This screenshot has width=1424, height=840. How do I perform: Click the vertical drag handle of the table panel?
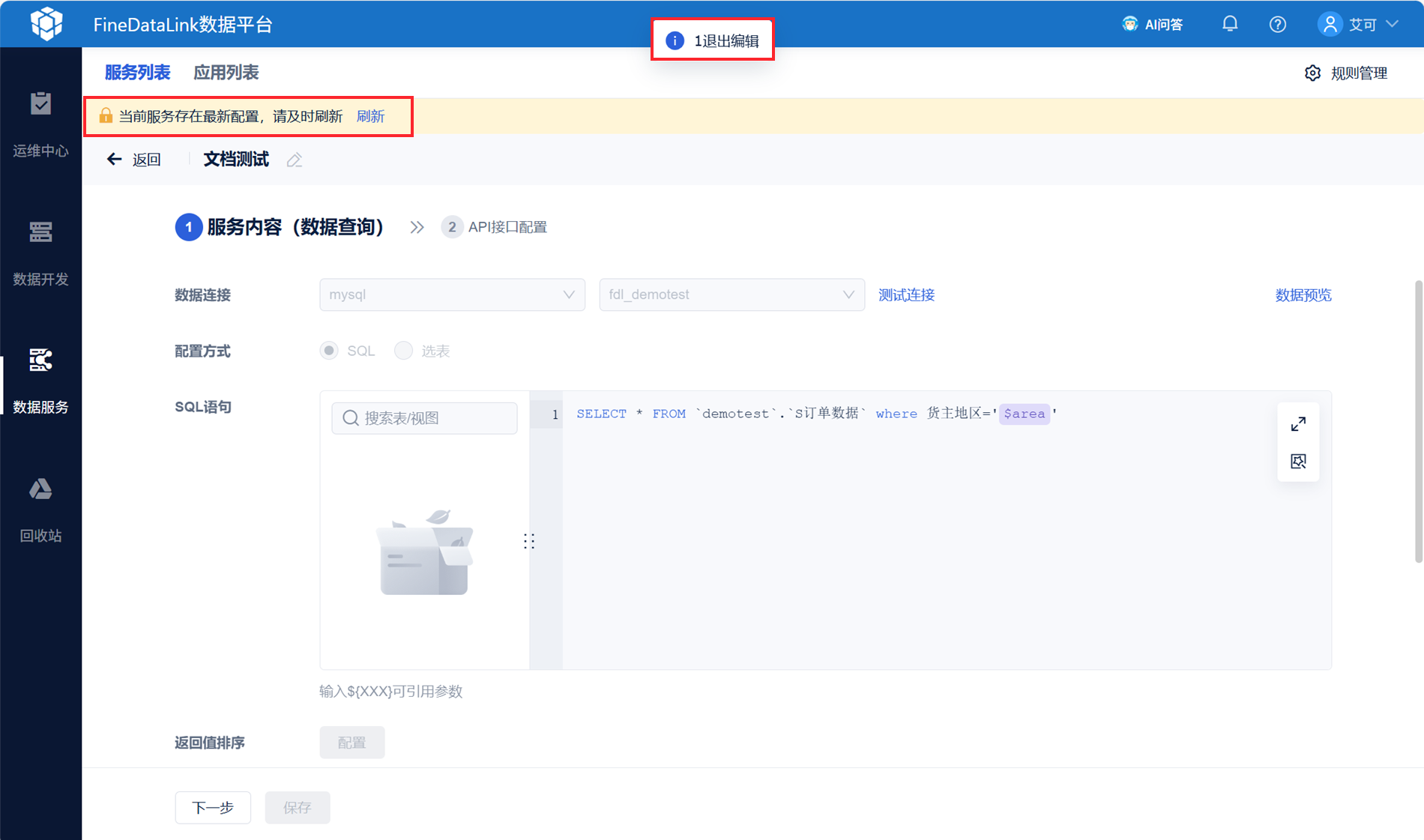pos(529,541)
